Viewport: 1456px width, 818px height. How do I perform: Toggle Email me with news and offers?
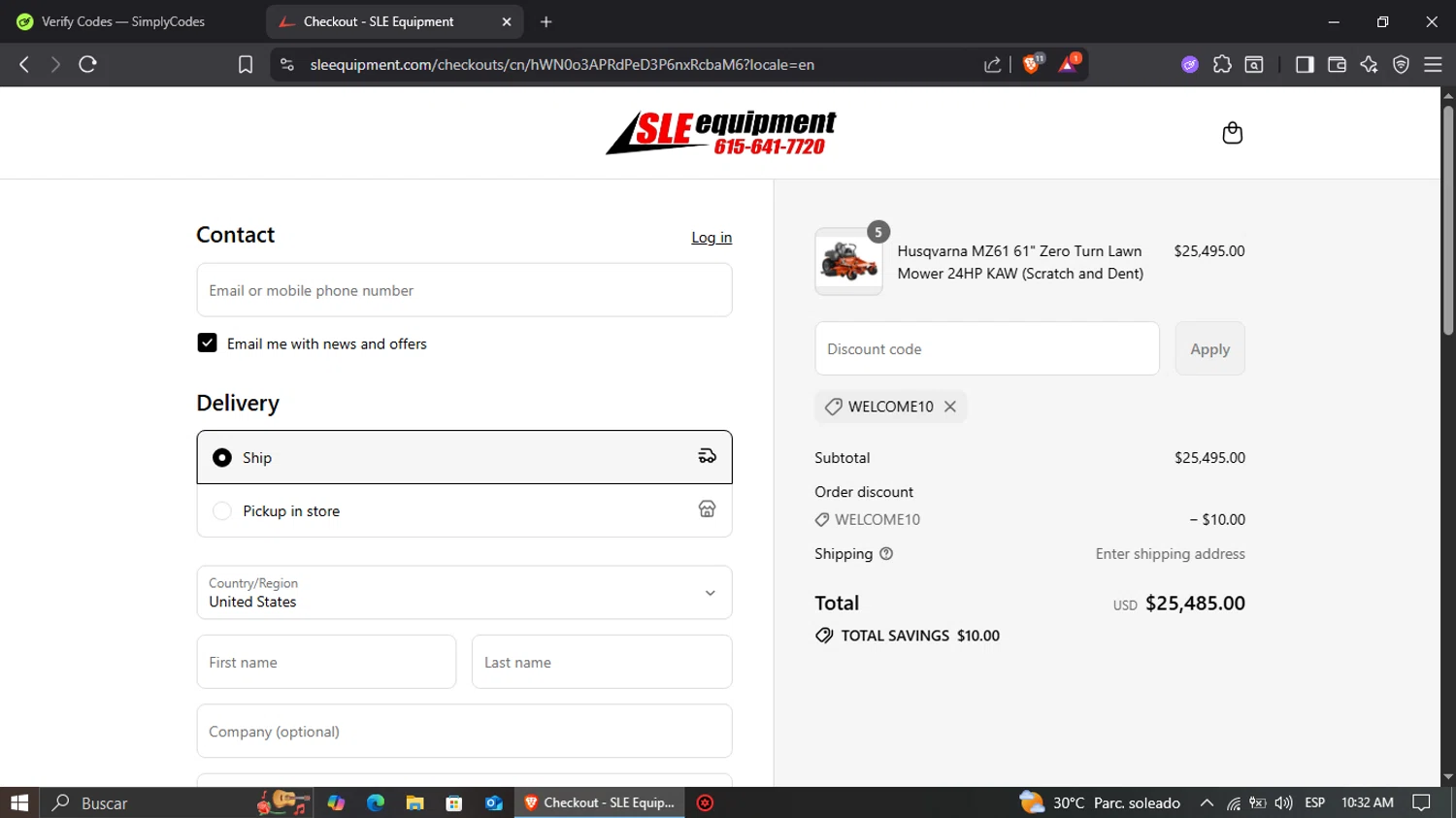pyautogui.click(x=207, y=343)
